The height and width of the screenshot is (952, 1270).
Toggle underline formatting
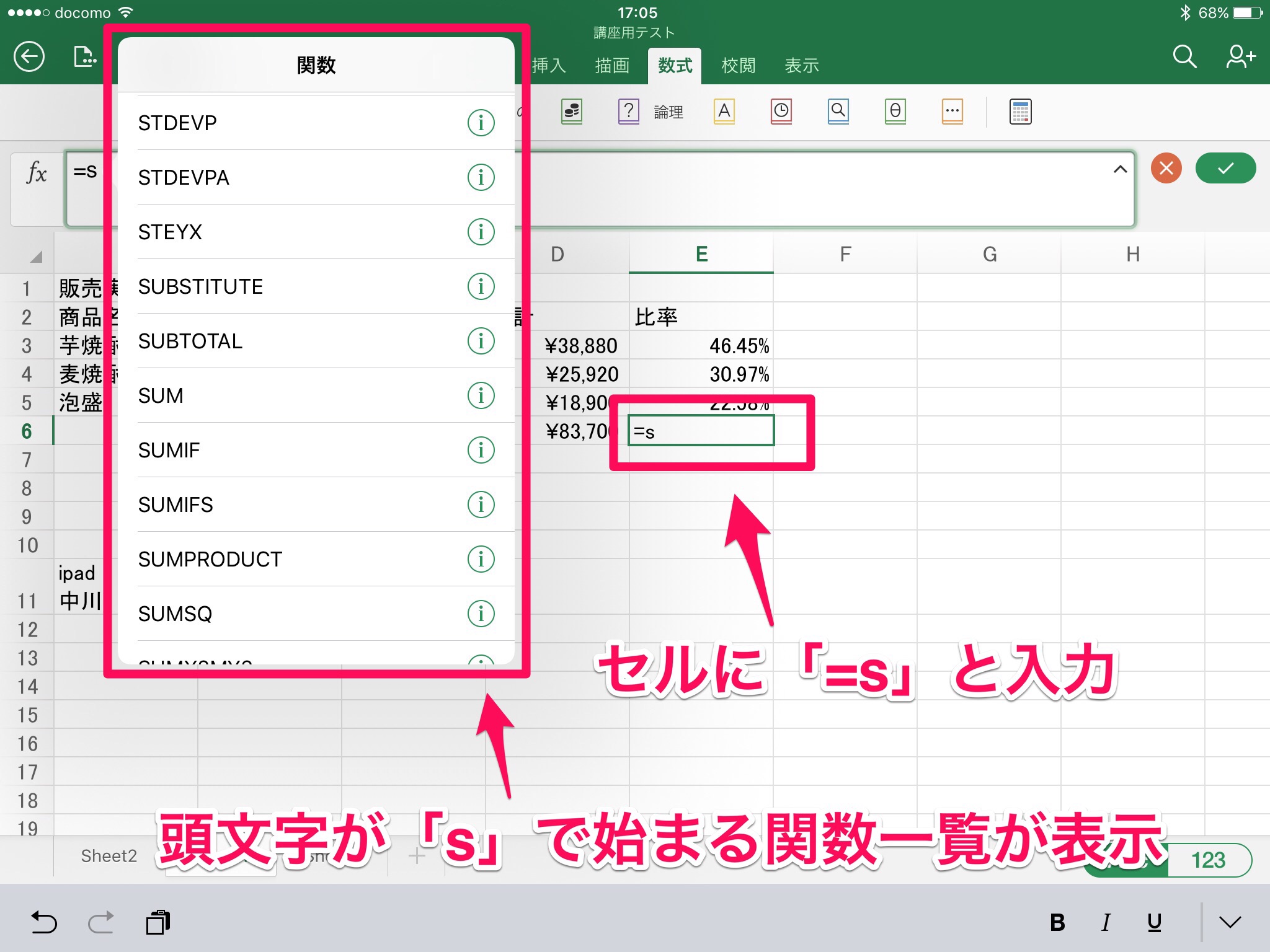click(x=1154, y=923)
